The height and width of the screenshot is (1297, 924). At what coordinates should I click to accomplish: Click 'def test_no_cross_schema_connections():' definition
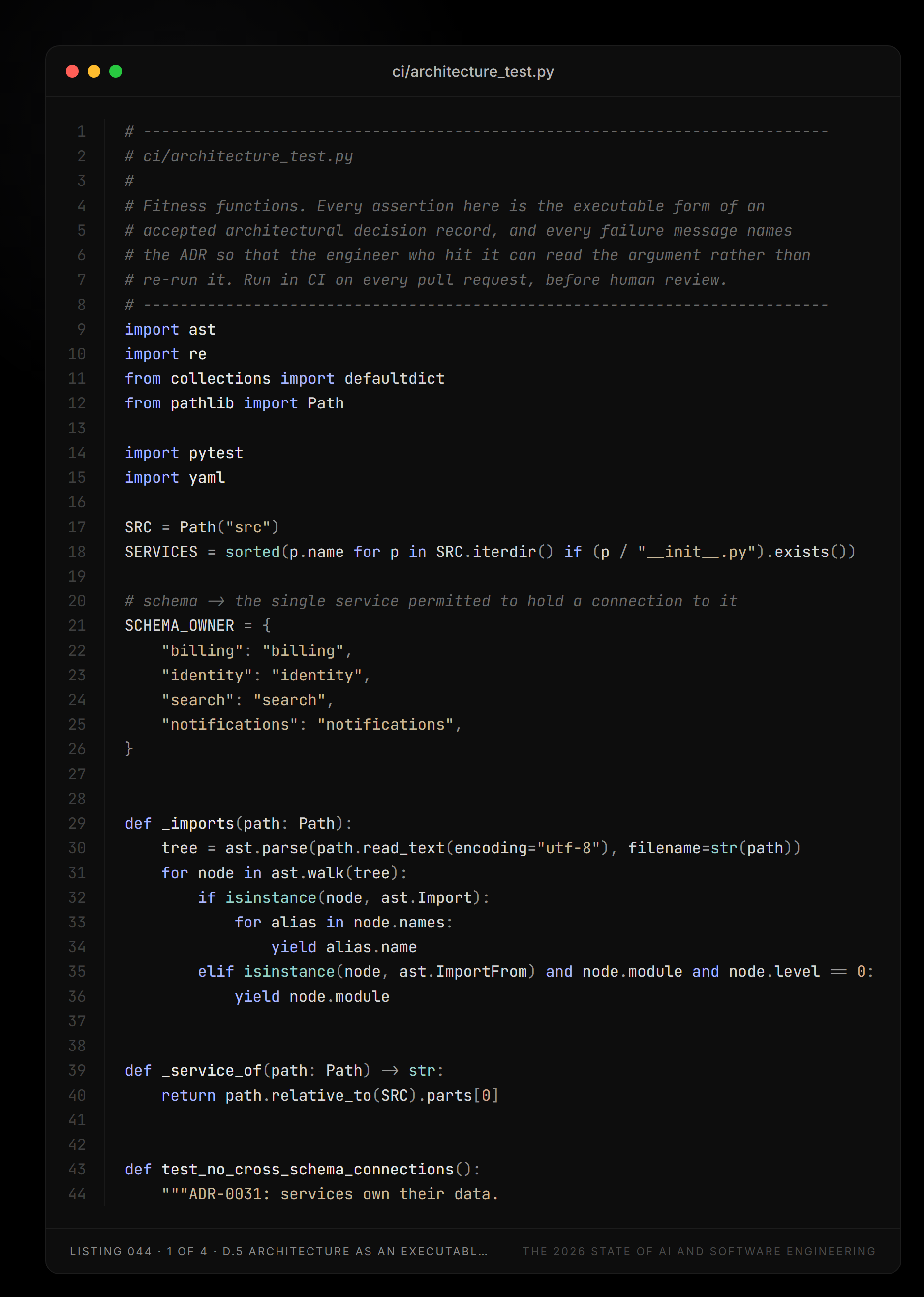303,1170
